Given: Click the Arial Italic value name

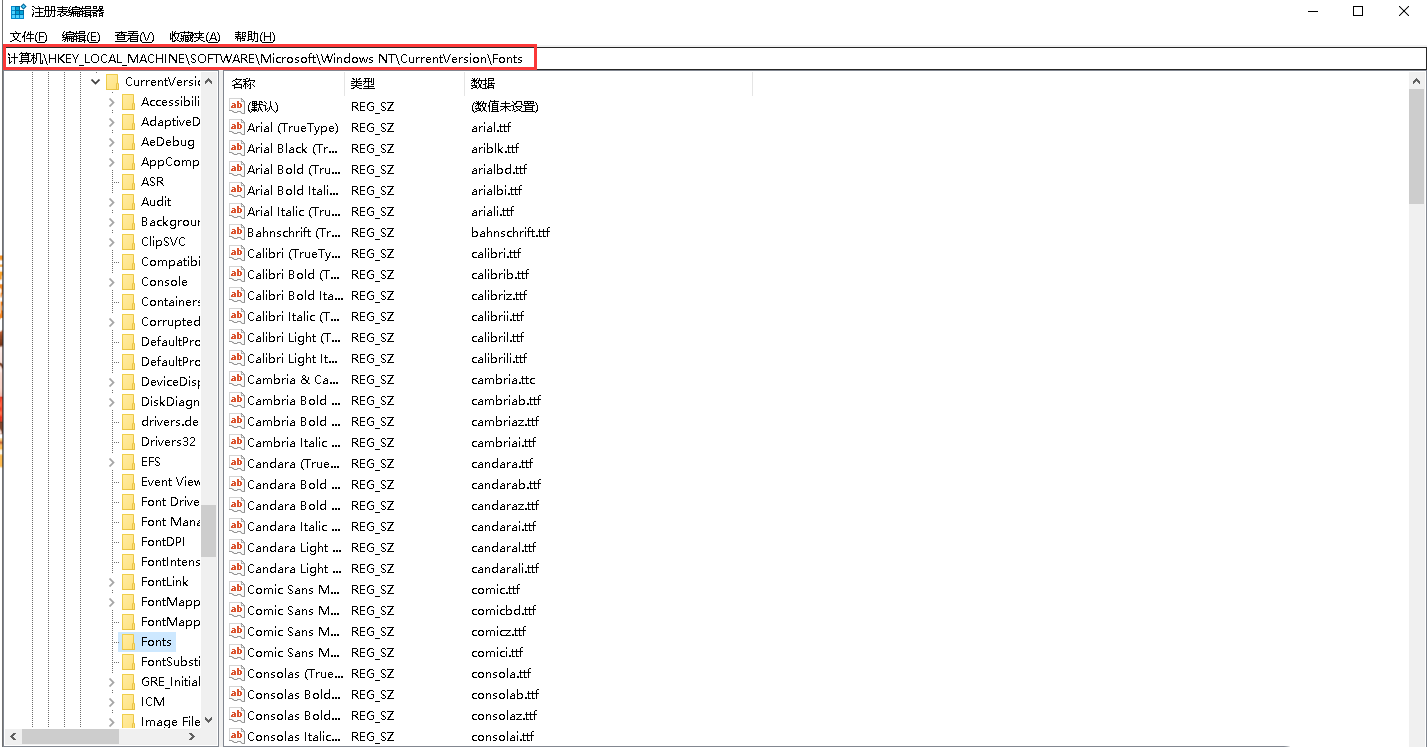Looking at the screenshot, I should (293, 211).
